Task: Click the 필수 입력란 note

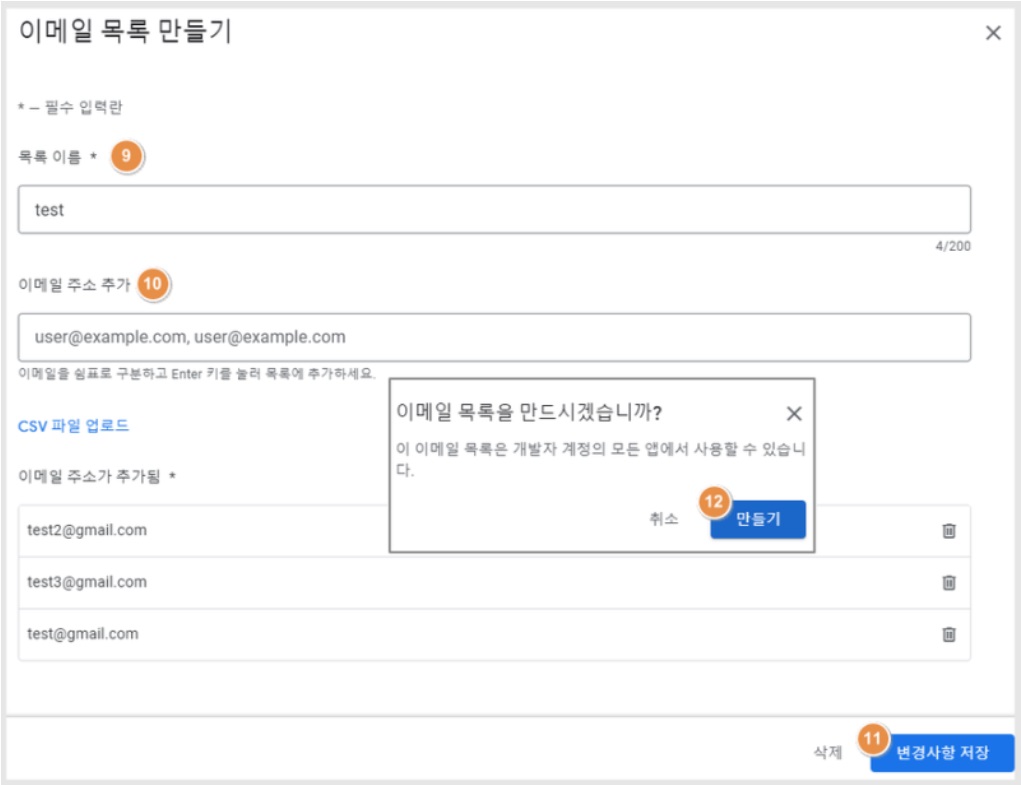Action: [70, 107]
